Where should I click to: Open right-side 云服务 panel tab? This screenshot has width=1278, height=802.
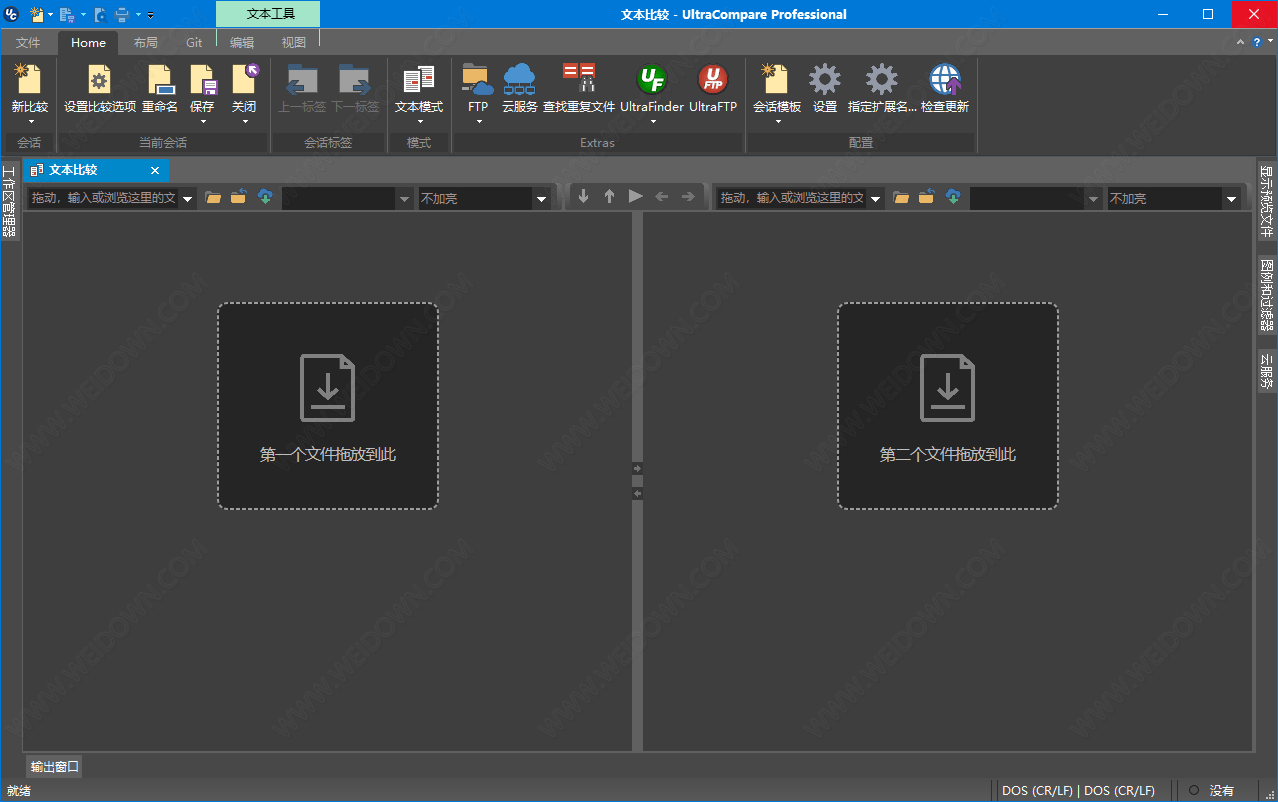coord(1267,370)
